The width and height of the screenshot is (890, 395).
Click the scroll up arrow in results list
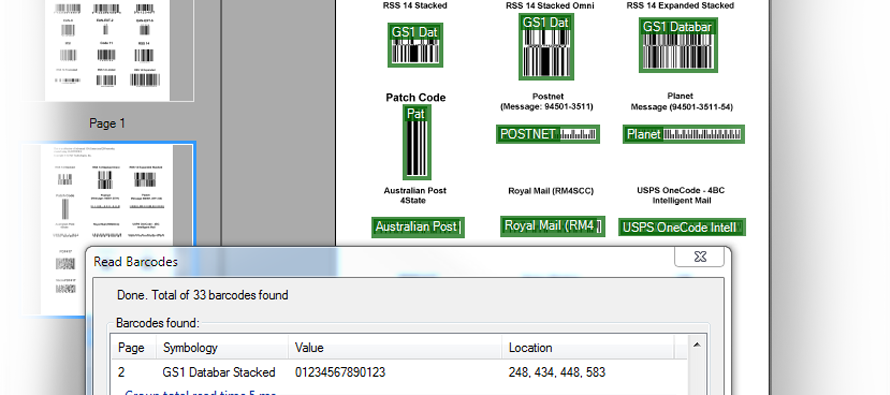pyautogui.click(x=696, y=344)
